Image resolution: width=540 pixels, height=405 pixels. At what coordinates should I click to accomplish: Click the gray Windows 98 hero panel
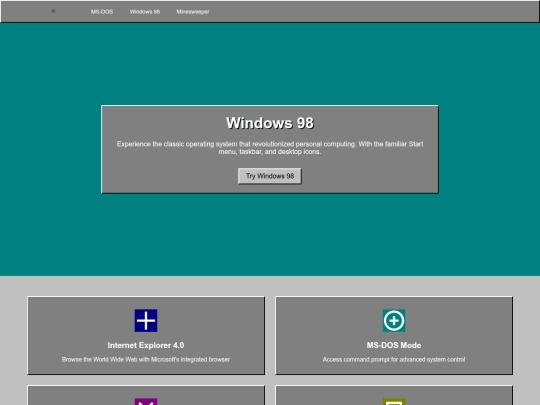270,149
